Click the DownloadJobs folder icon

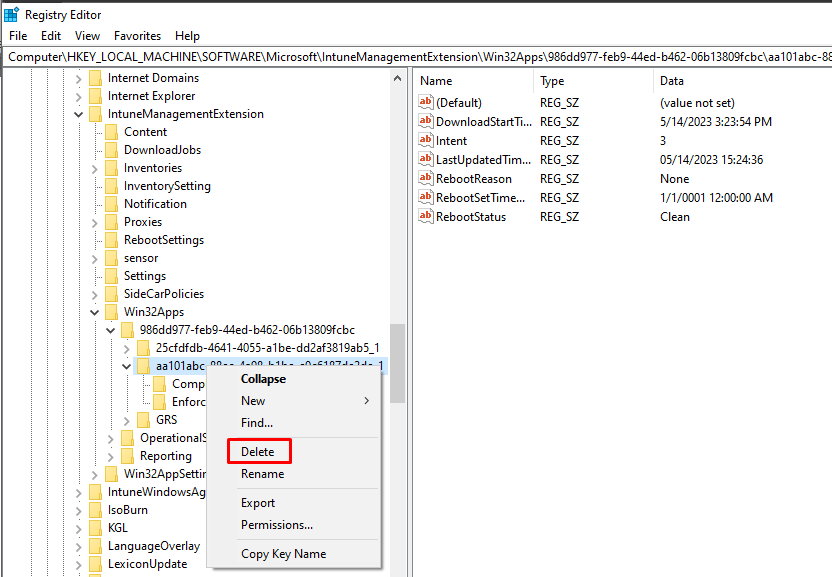(x=111, y=150)
